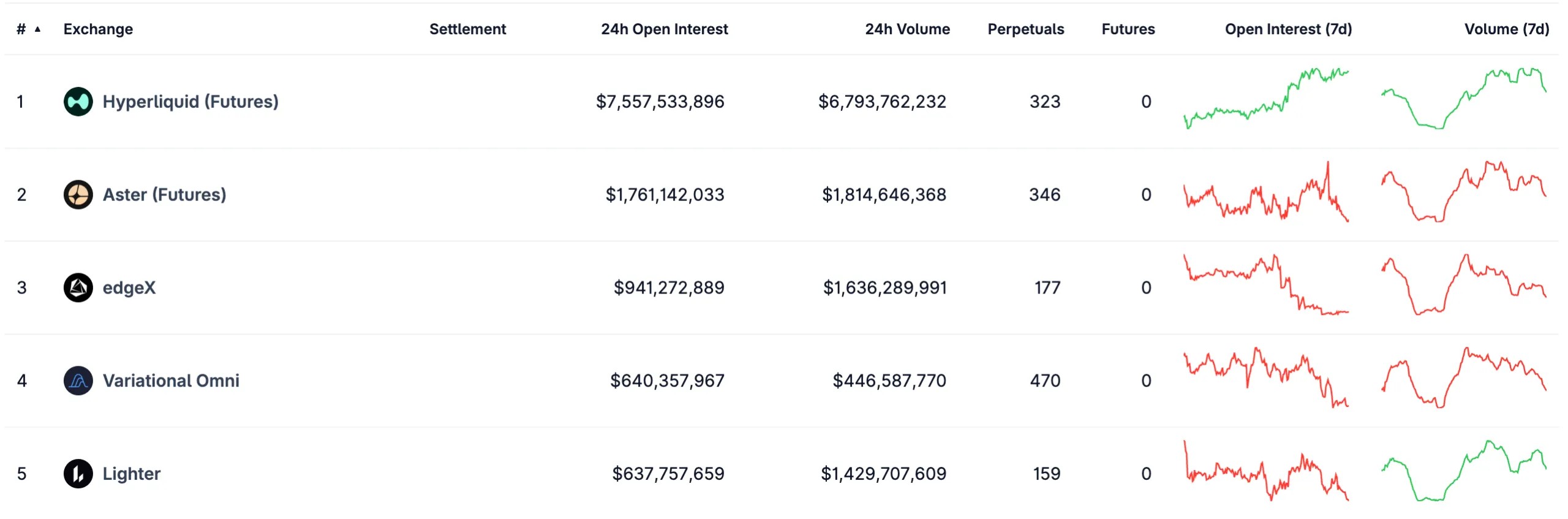Screen dimensions: 1568x519
Task: Open the Variational Omni exchange link
Action: pos(171,381)
